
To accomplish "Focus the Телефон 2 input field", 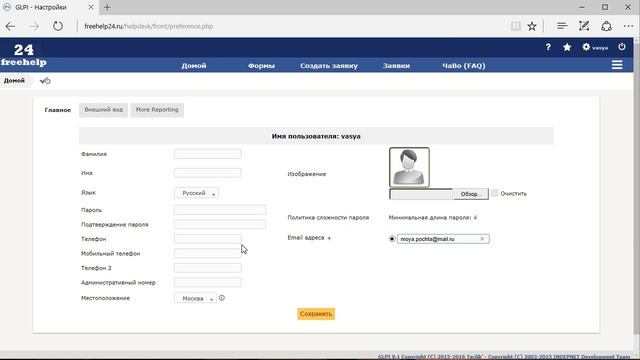I will (x=207, y=268).
